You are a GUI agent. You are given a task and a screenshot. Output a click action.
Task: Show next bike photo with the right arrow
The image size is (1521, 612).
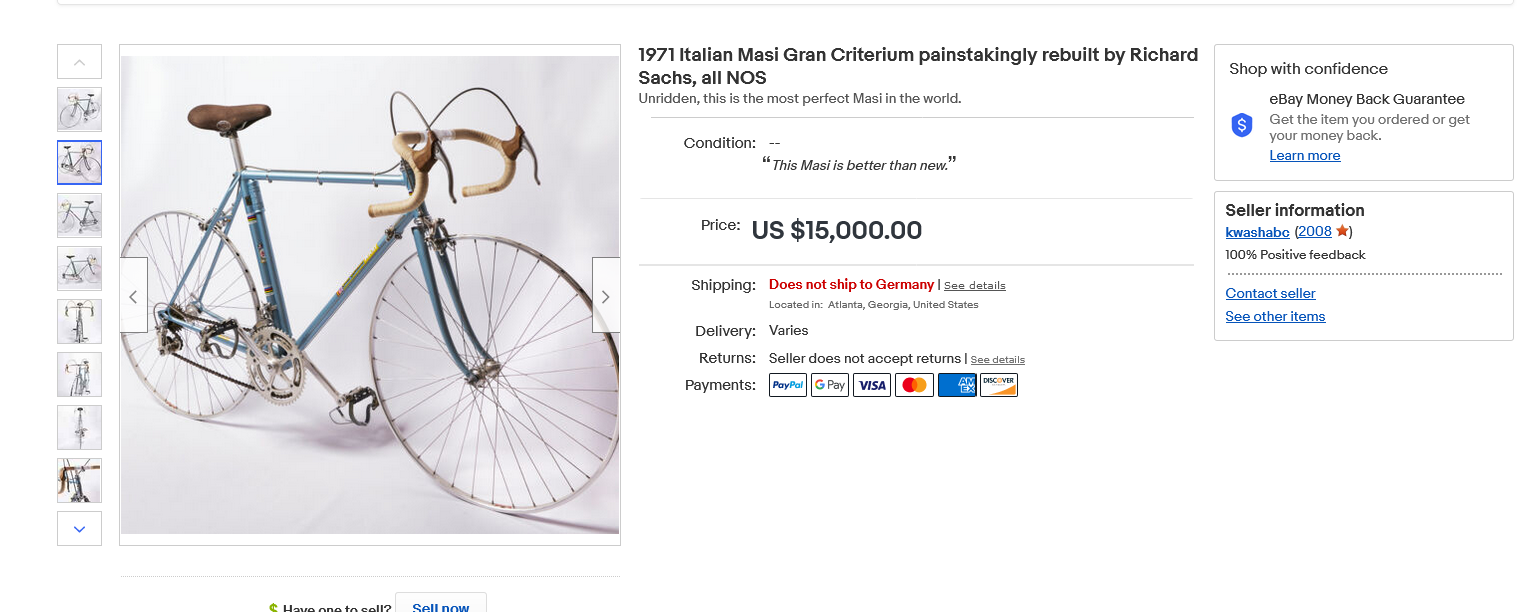coord(605,296)
